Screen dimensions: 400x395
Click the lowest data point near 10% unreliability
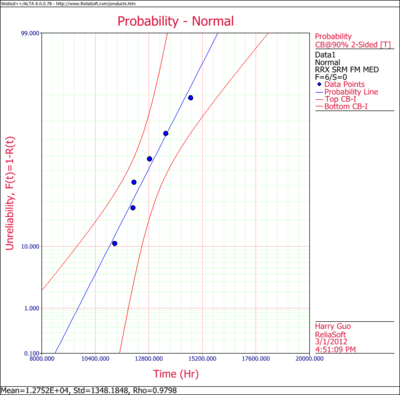[x=114, y=244]
